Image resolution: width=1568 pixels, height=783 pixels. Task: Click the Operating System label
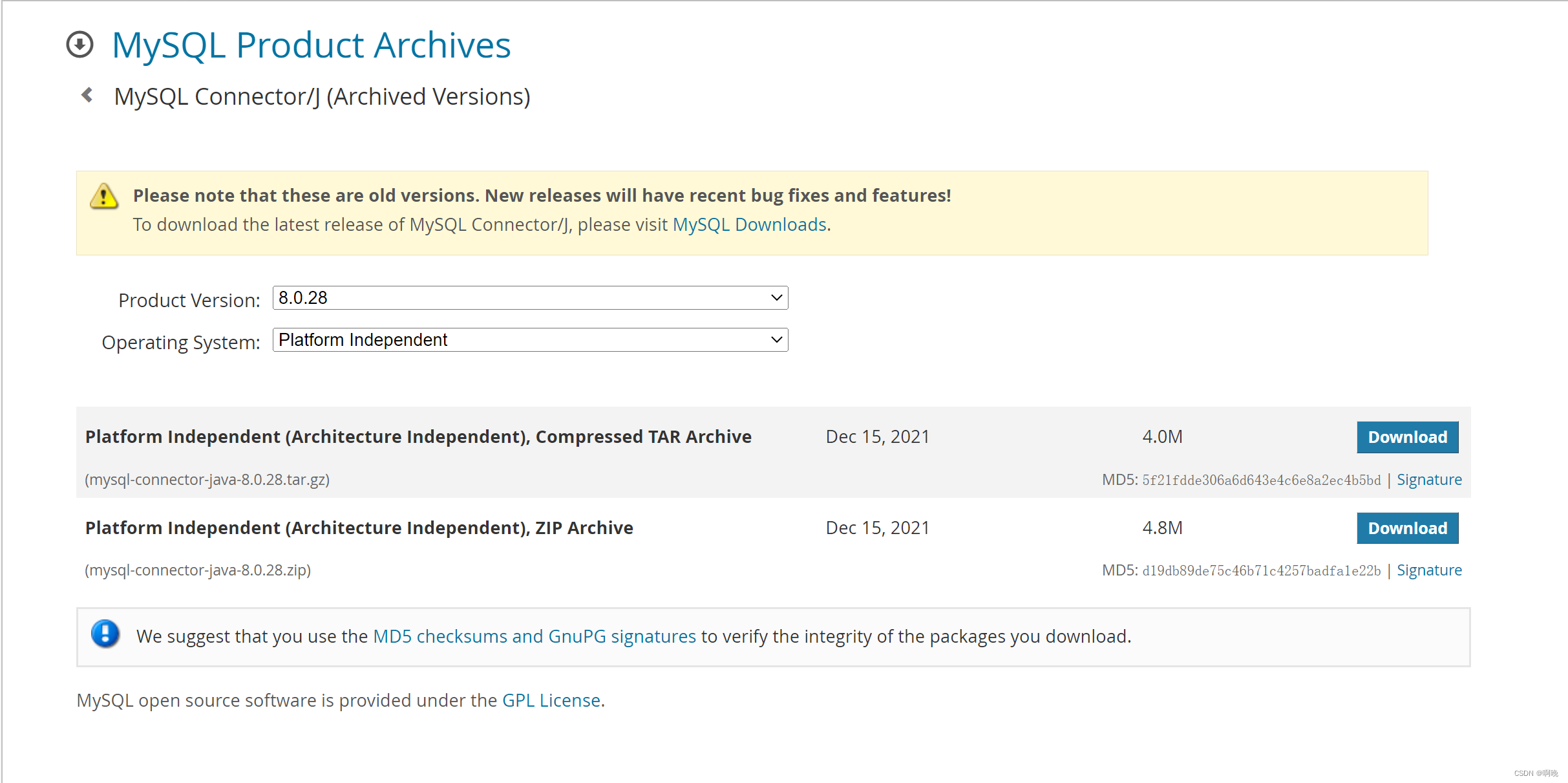(180, 342)
